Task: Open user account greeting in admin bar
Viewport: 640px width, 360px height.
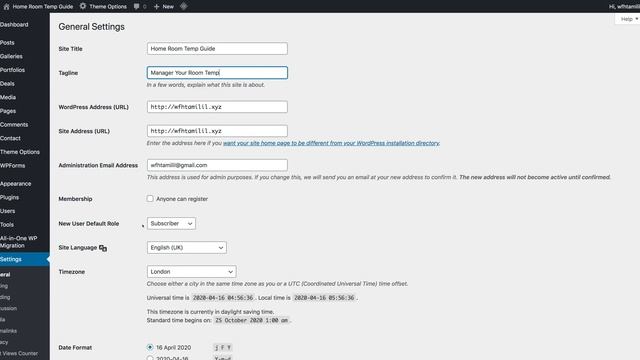Action: point(624,7)
